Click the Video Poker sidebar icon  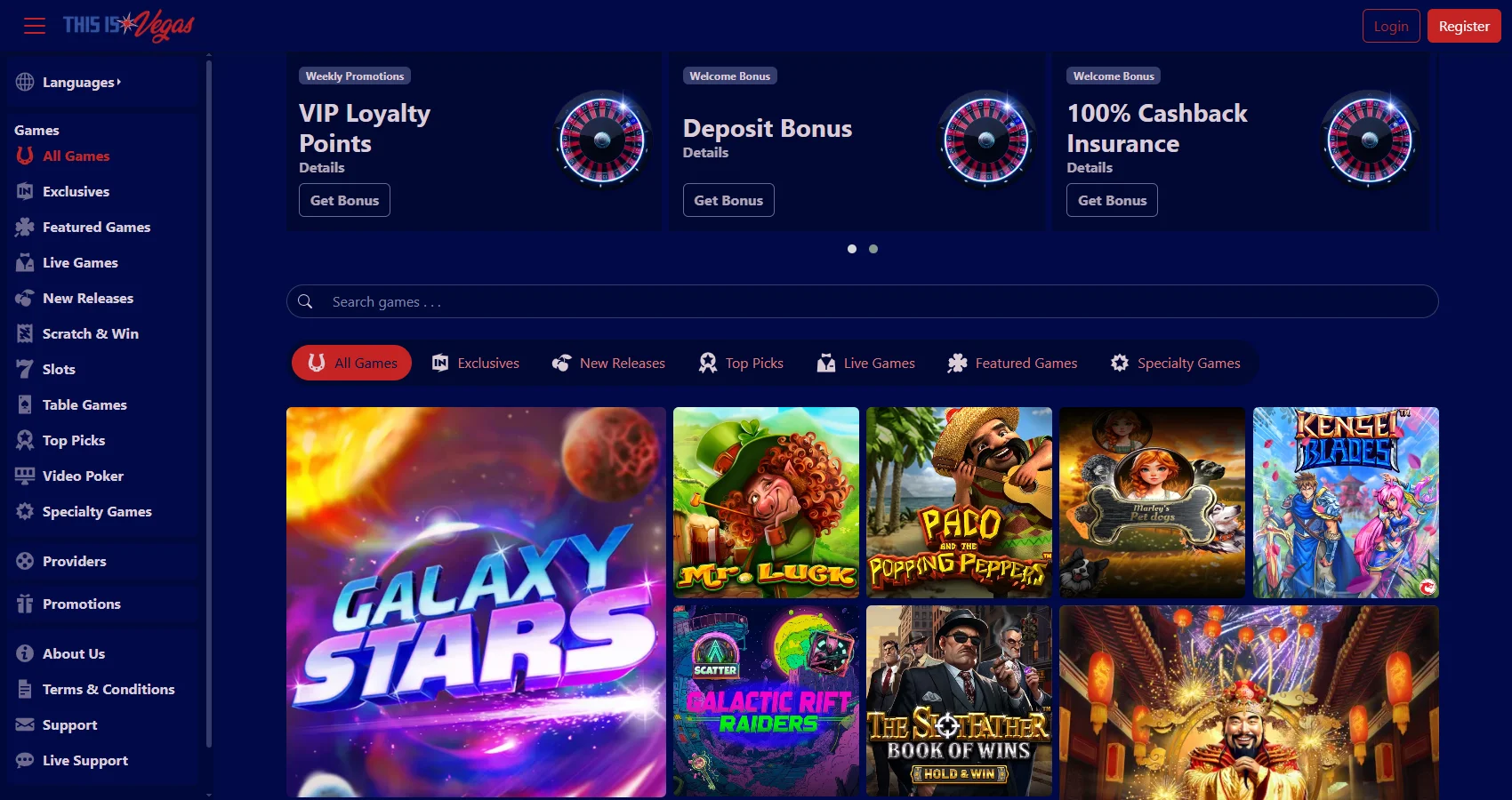pyautogui.click(x=25, y=476)
